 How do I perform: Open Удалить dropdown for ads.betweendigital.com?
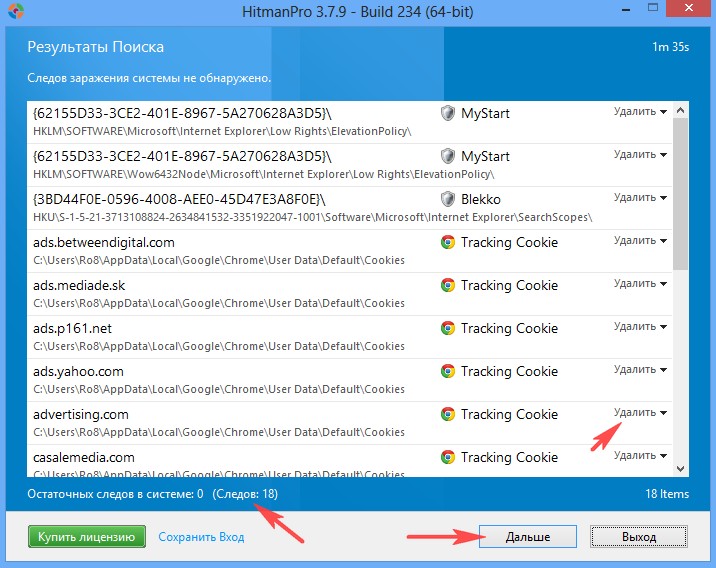[640, 241]
